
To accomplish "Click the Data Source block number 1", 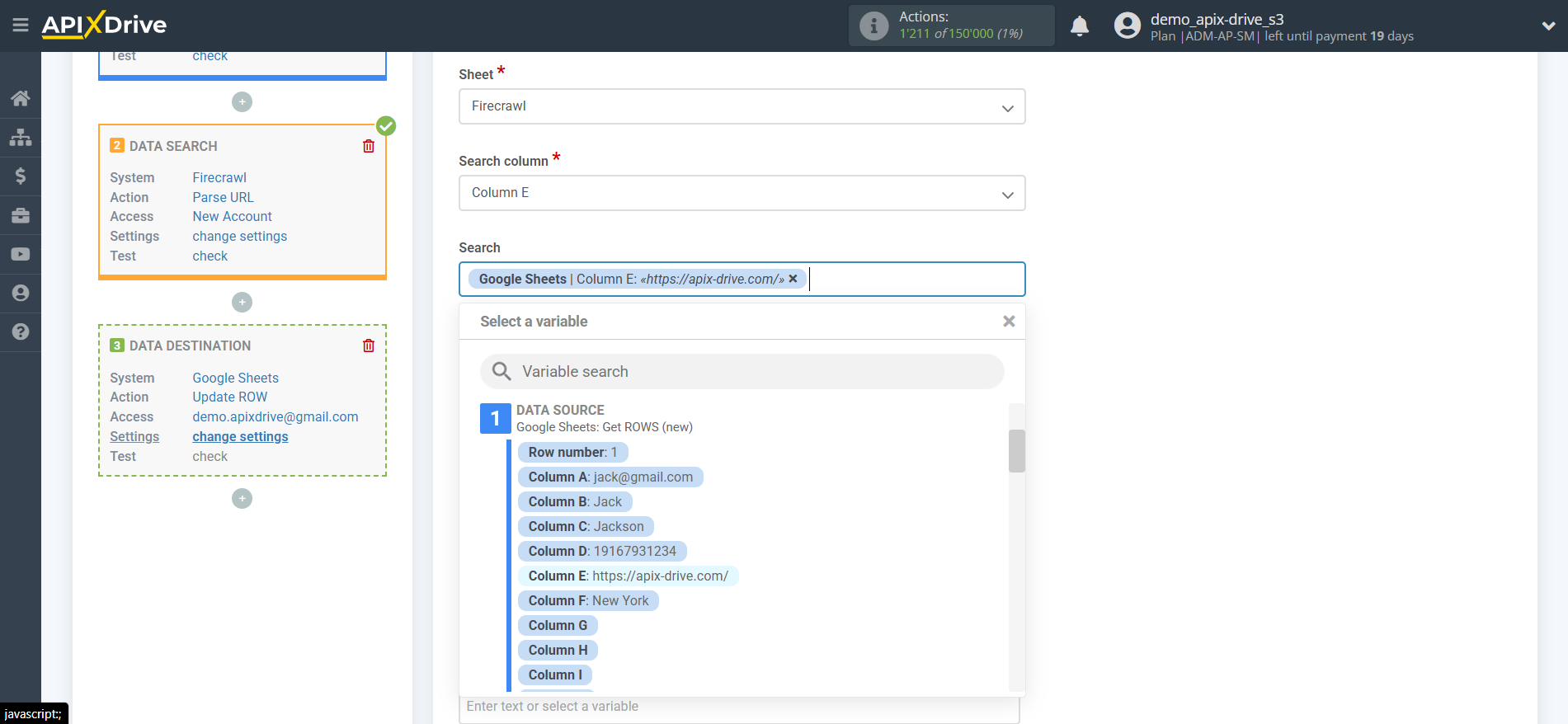I will 495,418.
